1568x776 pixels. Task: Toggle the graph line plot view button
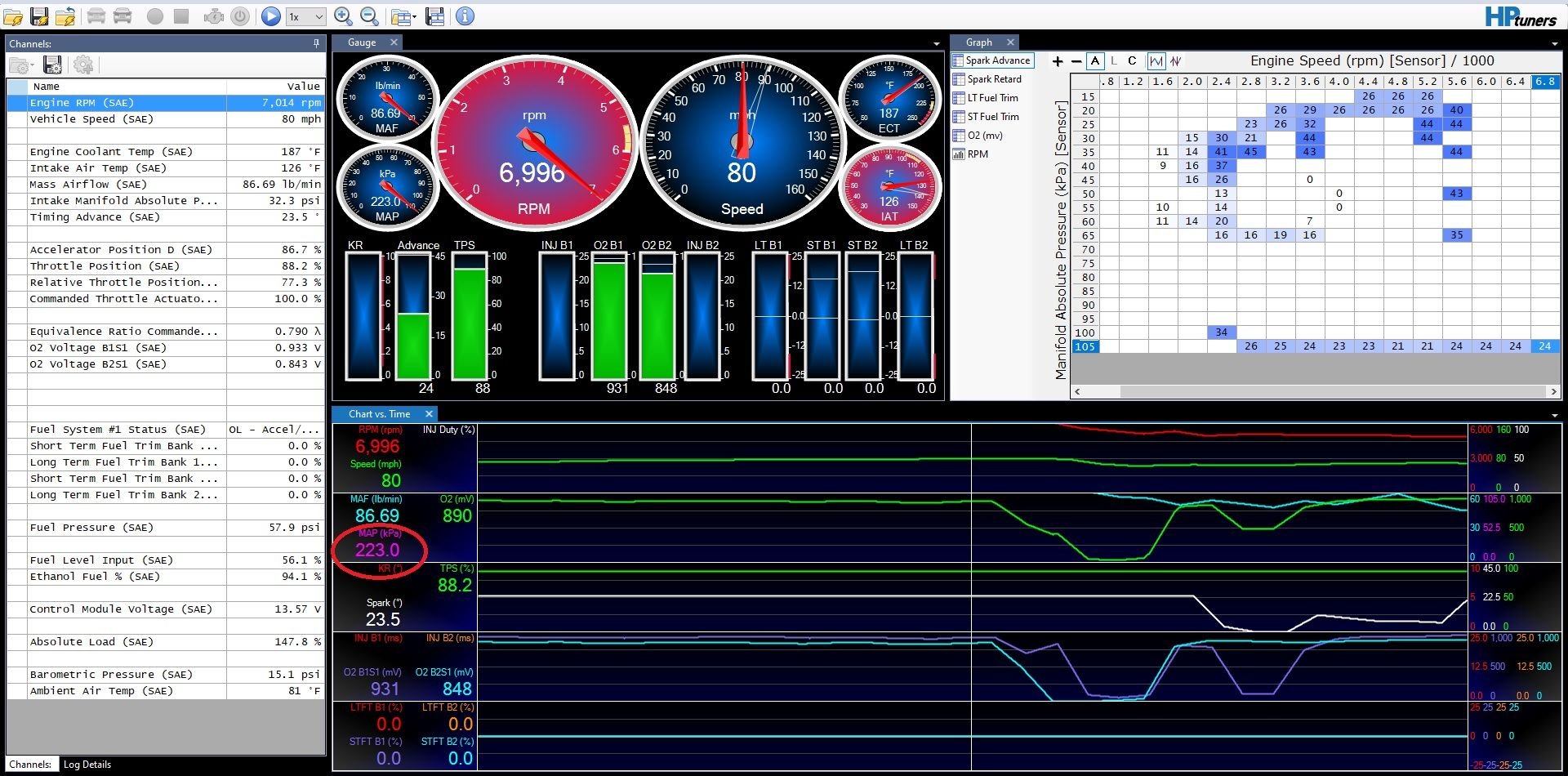click(x=1156, y=61)
